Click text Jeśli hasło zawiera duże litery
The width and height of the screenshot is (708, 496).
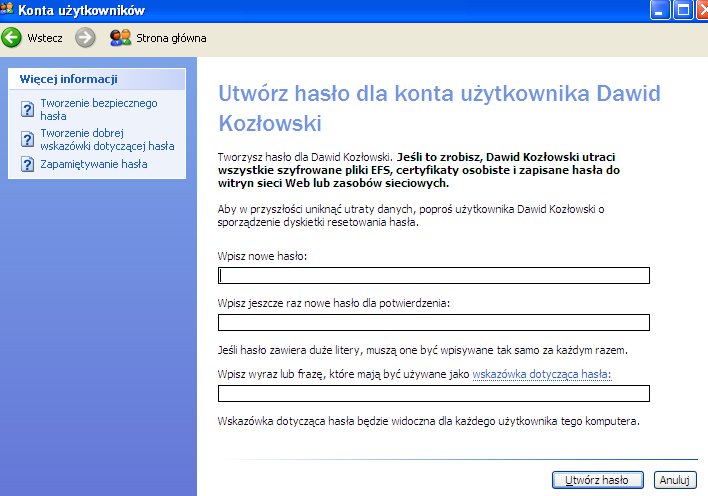point(423,350)
